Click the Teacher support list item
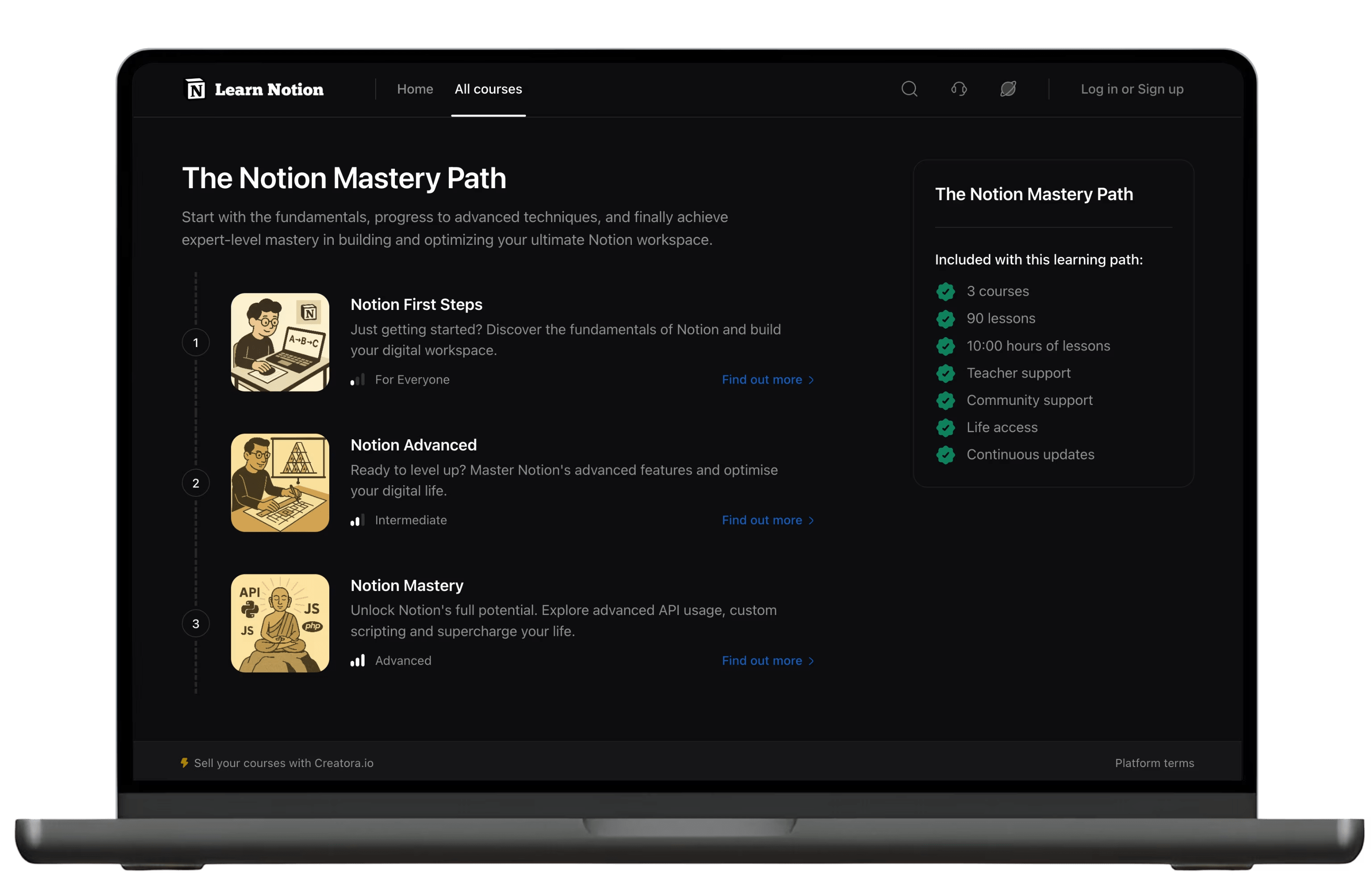 click(1019, 373)
